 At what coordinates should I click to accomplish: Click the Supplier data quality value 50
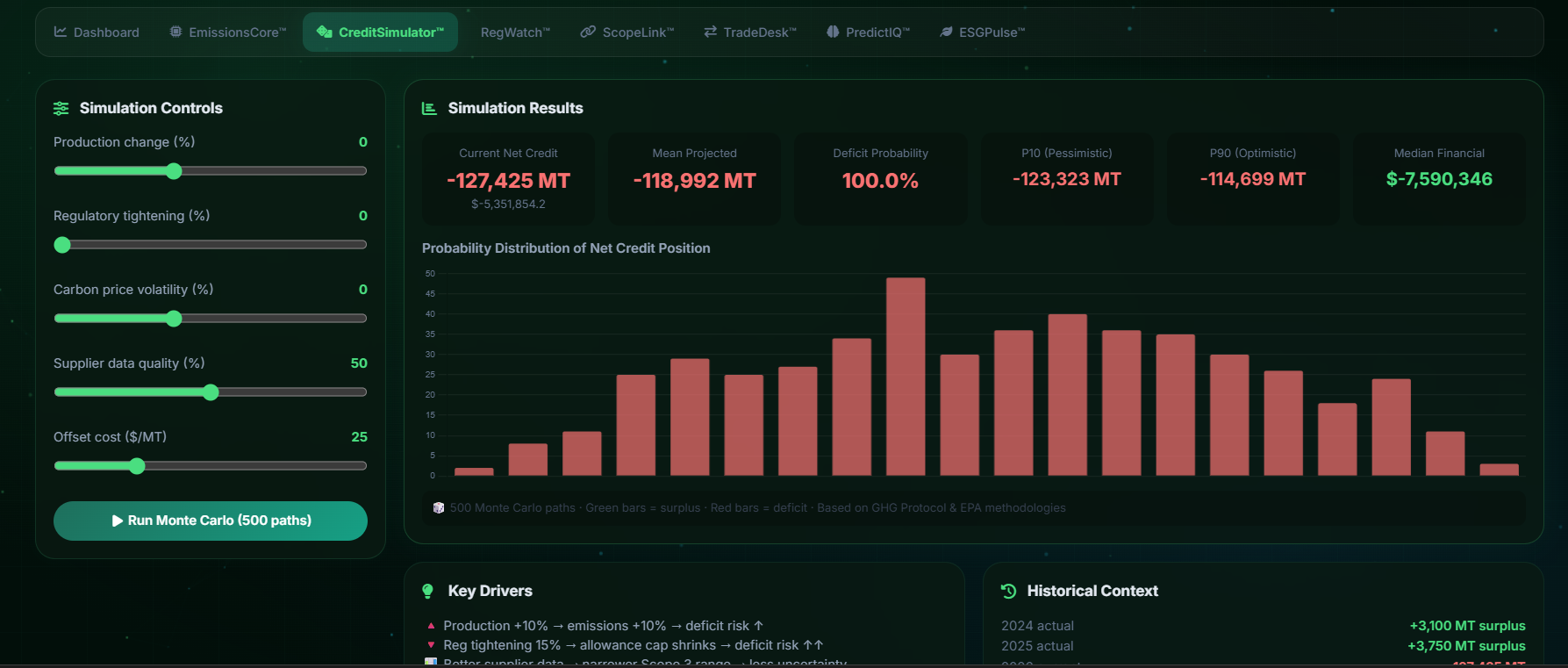(x=359, y=363)
